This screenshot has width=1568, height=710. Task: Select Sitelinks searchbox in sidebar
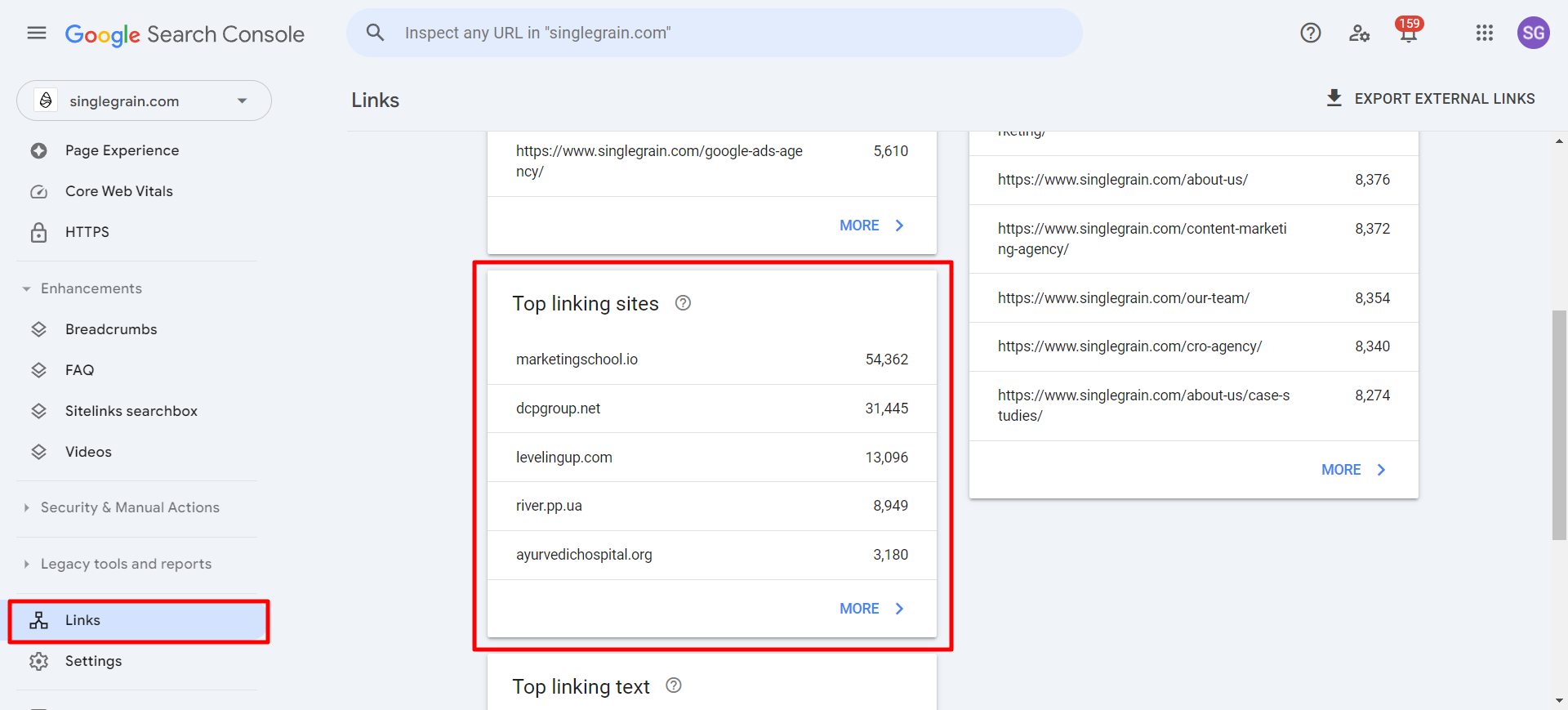click(x=131, y=411)
